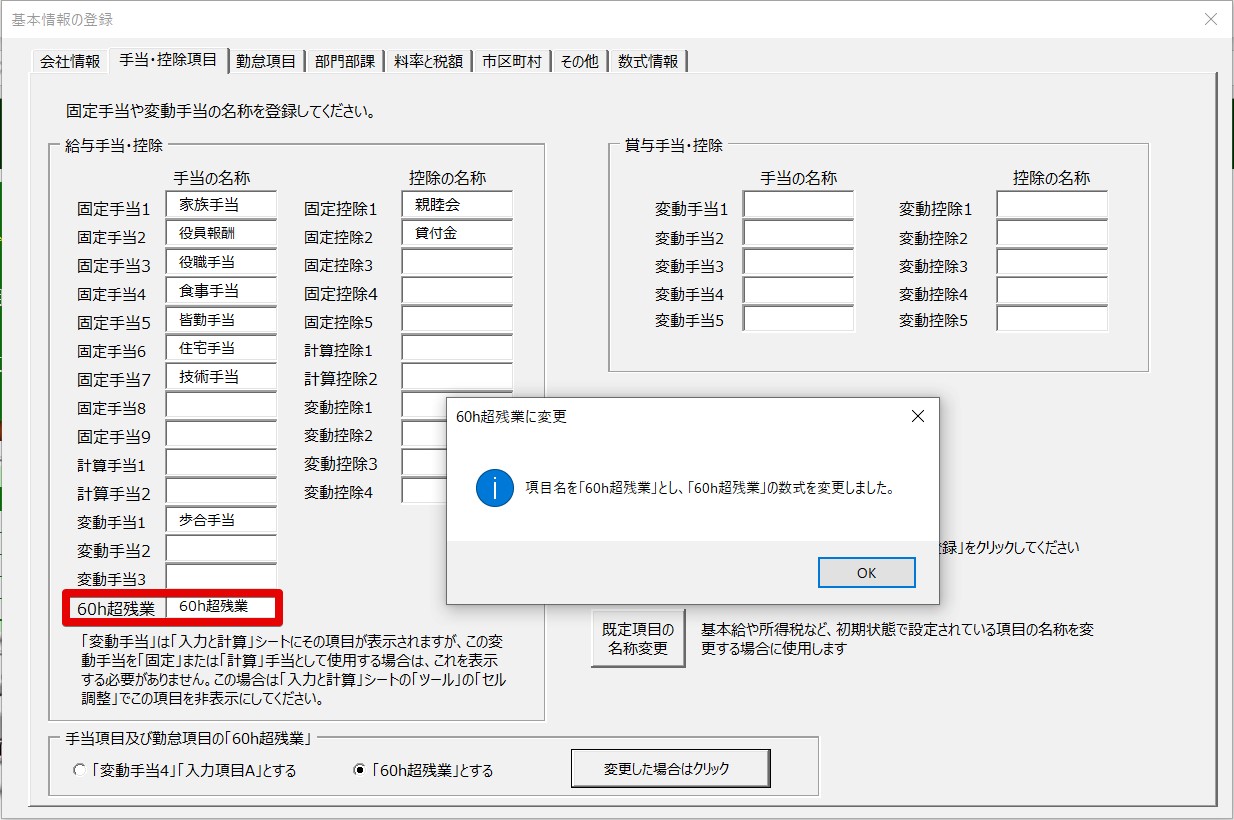Viewport: 1234px width, 820px height.
Task: Open the 勤怠項目 tab
Action: 266,61
